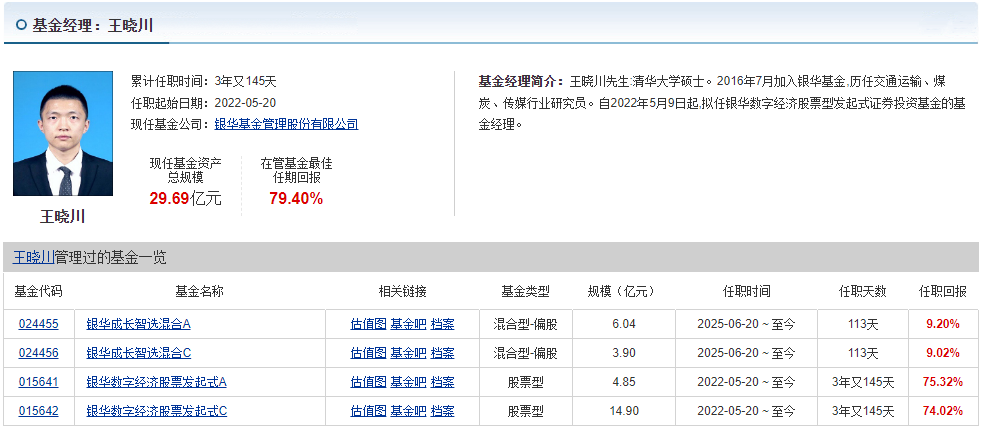Click the 基金名称 column header
The width and height of the screenshot is (982, 428).
[199, 291]
